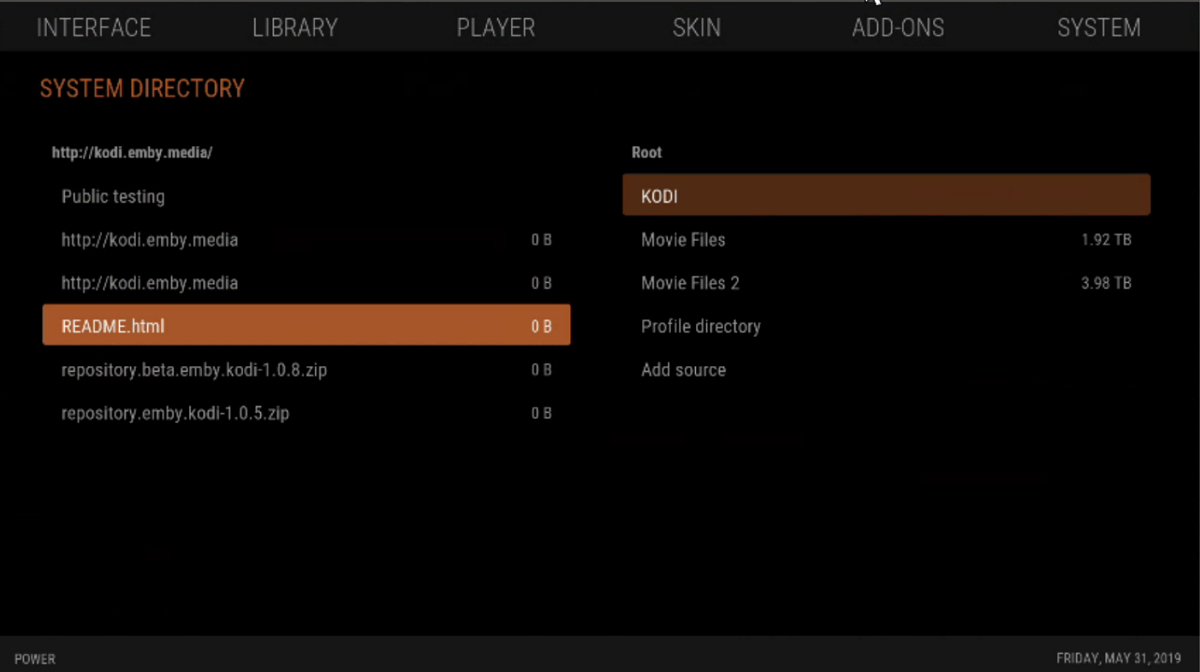Click the Root path label
Screen dimensions: 1200x672
tap(647, 153)
